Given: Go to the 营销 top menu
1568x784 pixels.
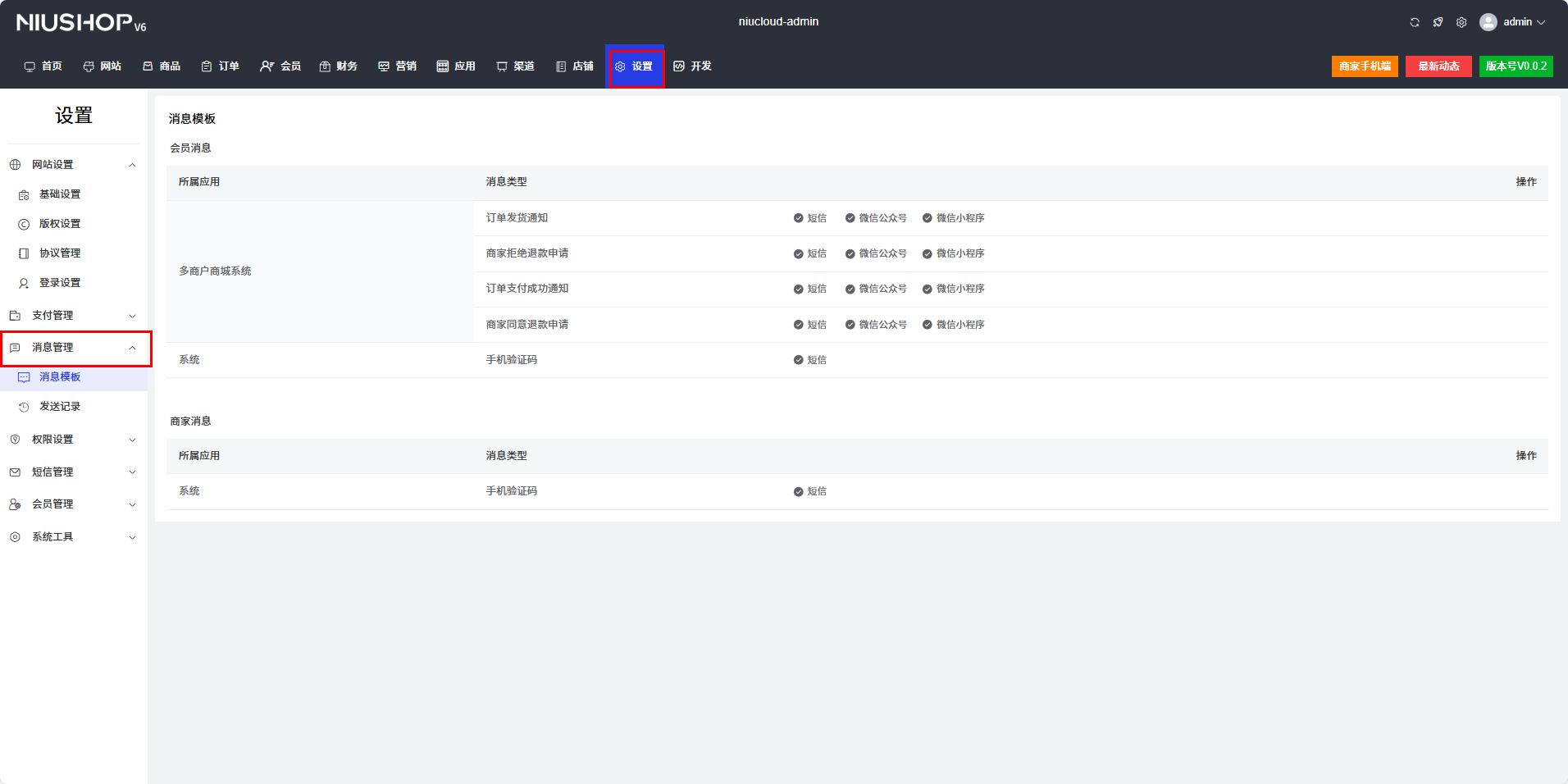Looking at the screenshot, I should [x=398, y=66].
